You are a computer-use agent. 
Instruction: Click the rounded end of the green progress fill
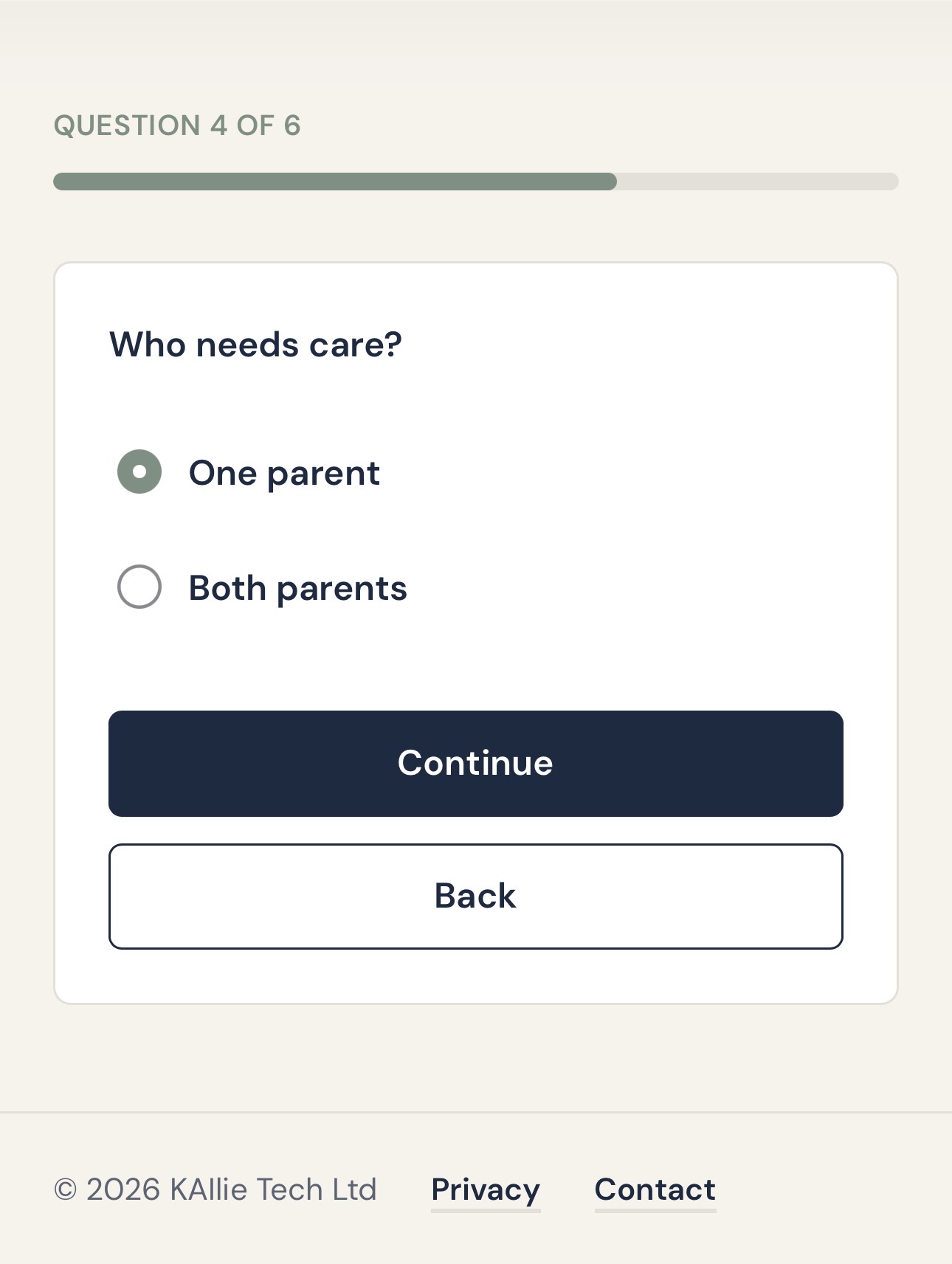(x=609, y=182)
